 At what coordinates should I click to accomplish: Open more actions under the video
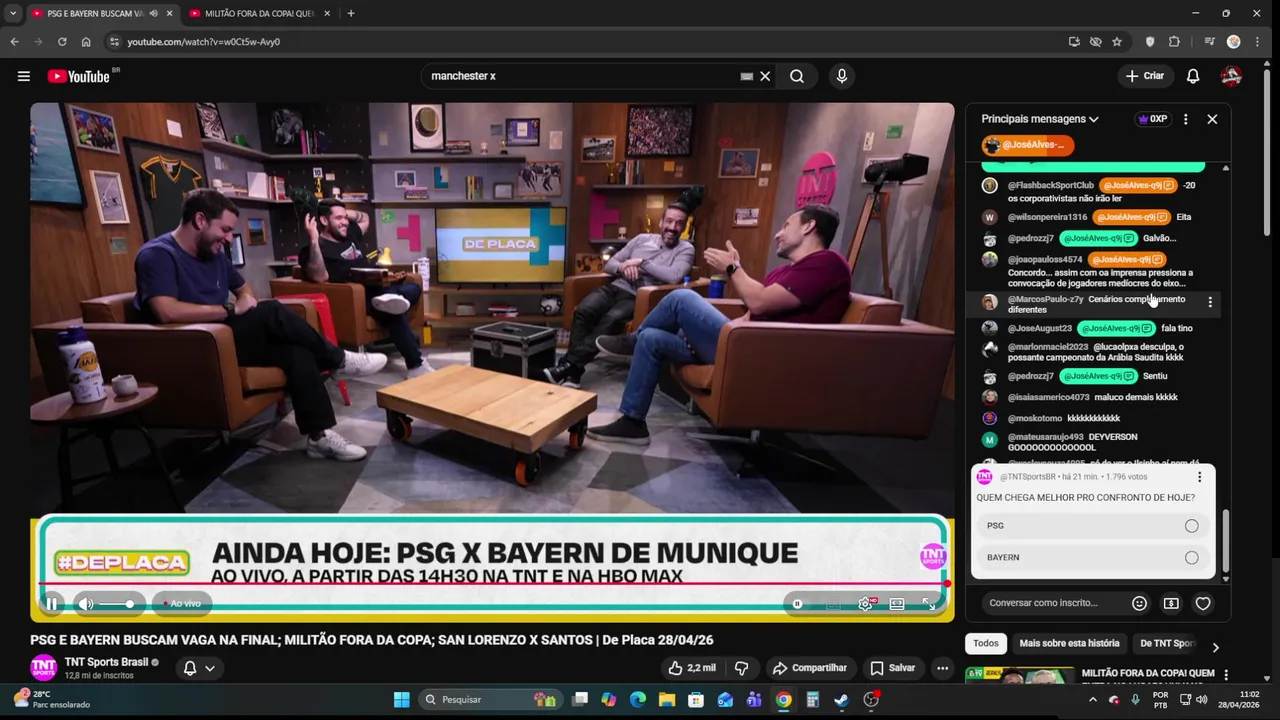[942, 668]
